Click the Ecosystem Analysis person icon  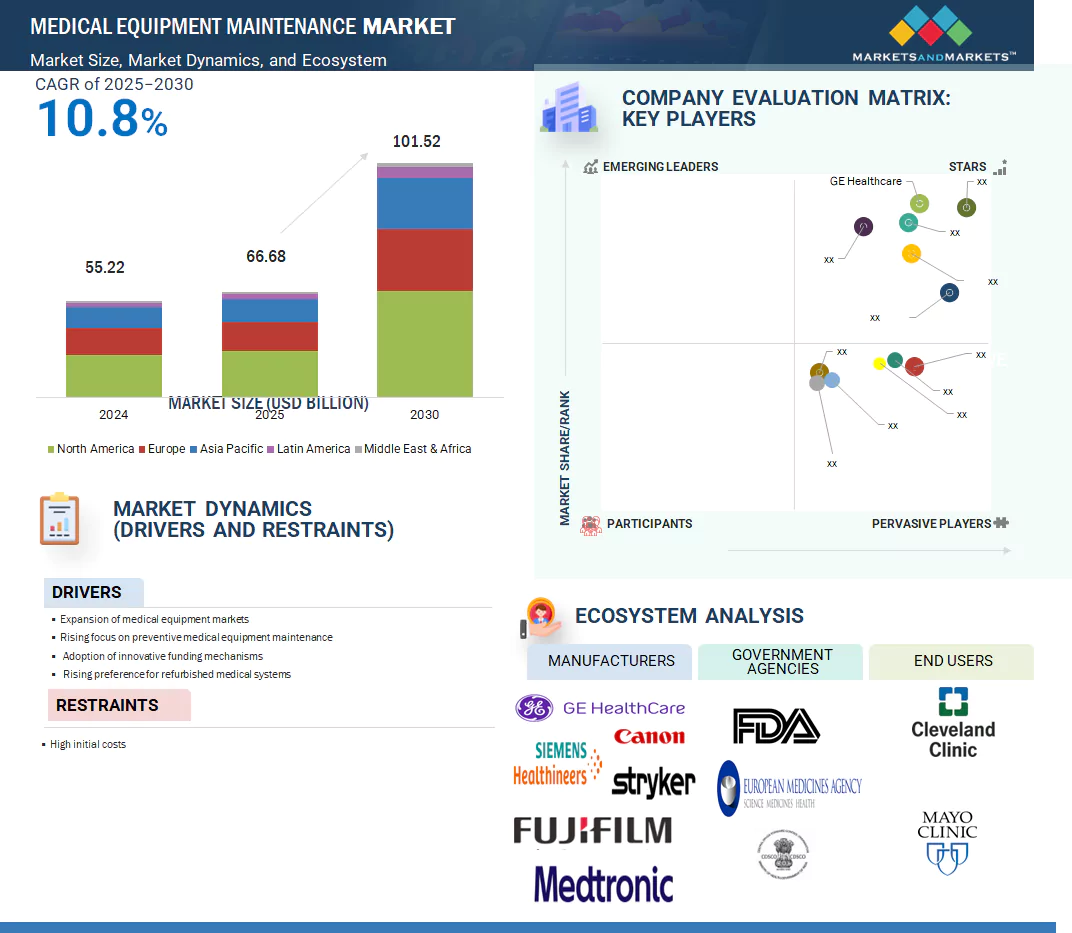541,617
